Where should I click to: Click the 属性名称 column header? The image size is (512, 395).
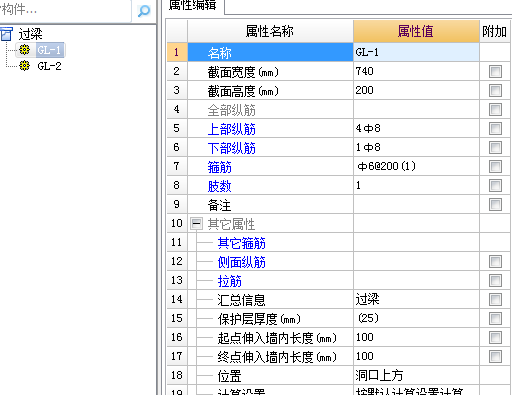270,31
